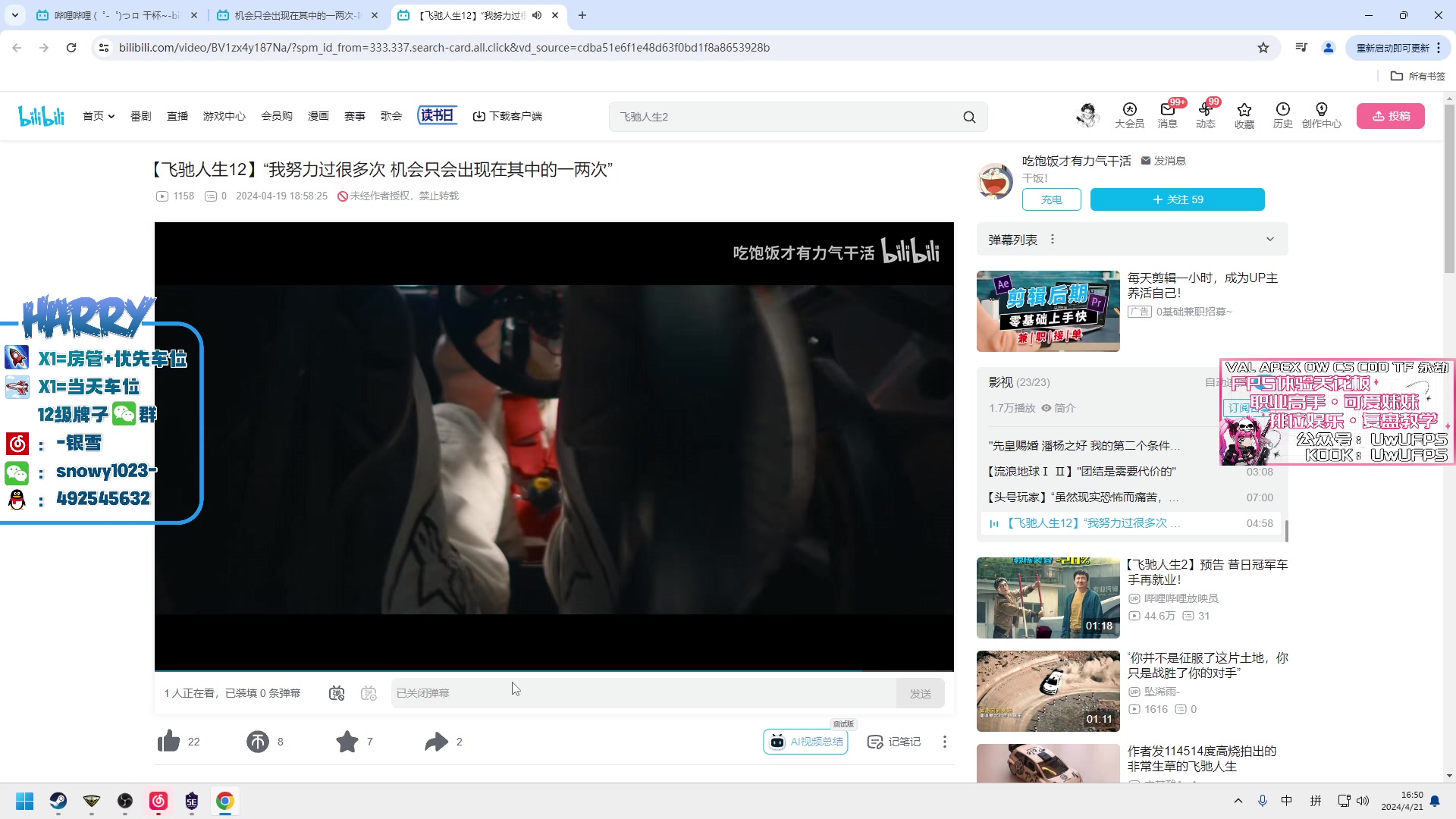Go to 番剧 in navigation
The width and height of the screenshot is (1456, 819).
pyautogui.click(x=141, y=116)
